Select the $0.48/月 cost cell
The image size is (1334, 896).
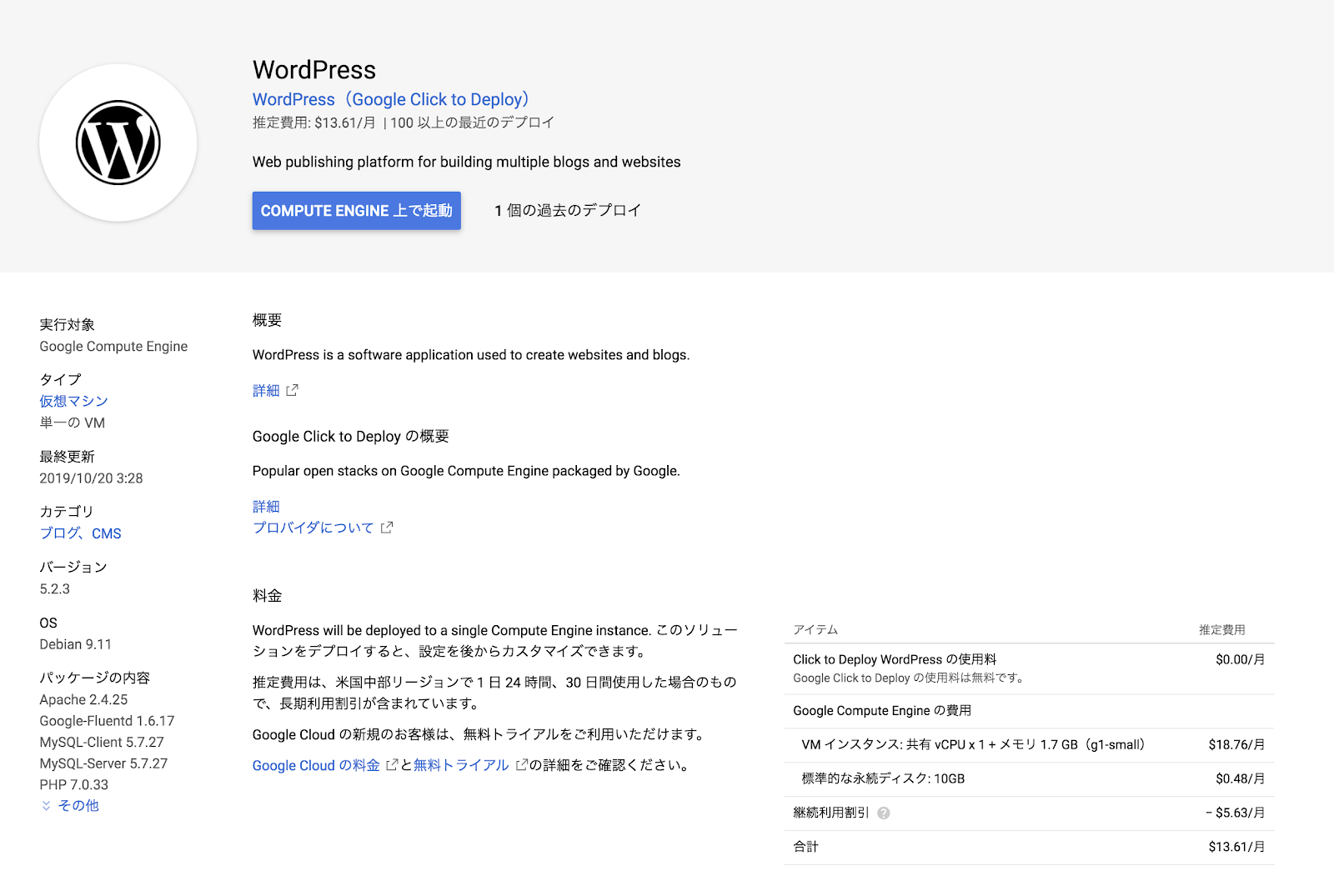point(1240,778)
